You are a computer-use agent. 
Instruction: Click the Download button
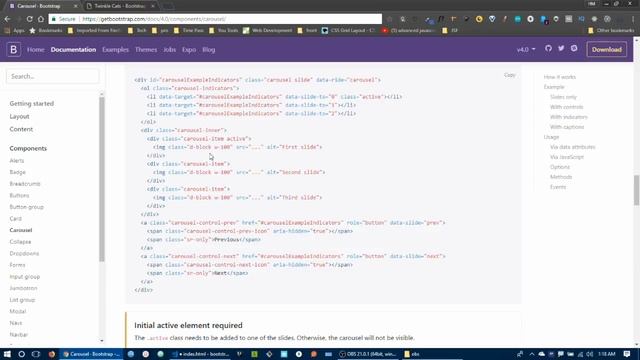click(x=607, y=49)
